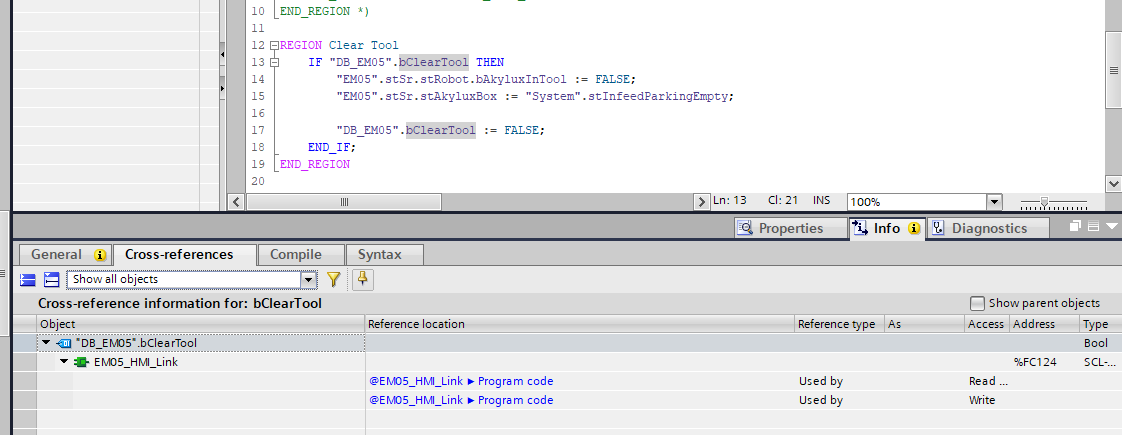This screenshot has height=435, width=1122.
Task: Click the pin icon beside the filter
Action: click(x=361, y=280)
